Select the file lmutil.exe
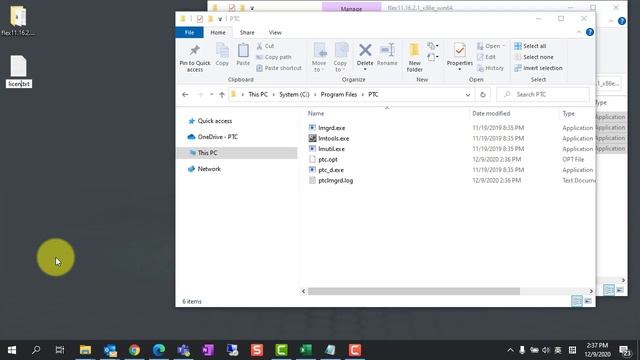 pos(331,149)
